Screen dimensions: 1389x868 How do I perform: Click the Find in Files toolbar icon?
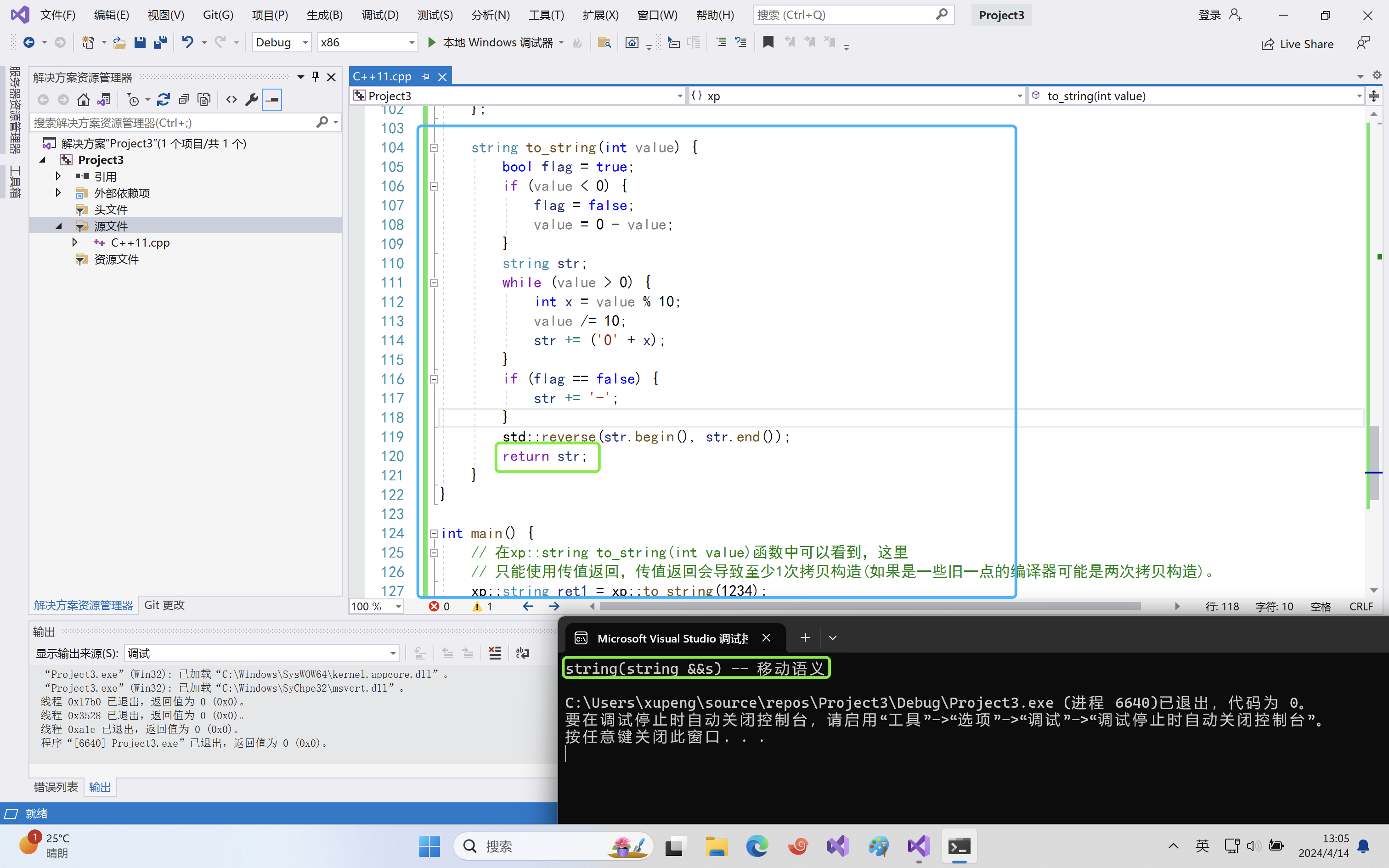[x=604, y=42]
